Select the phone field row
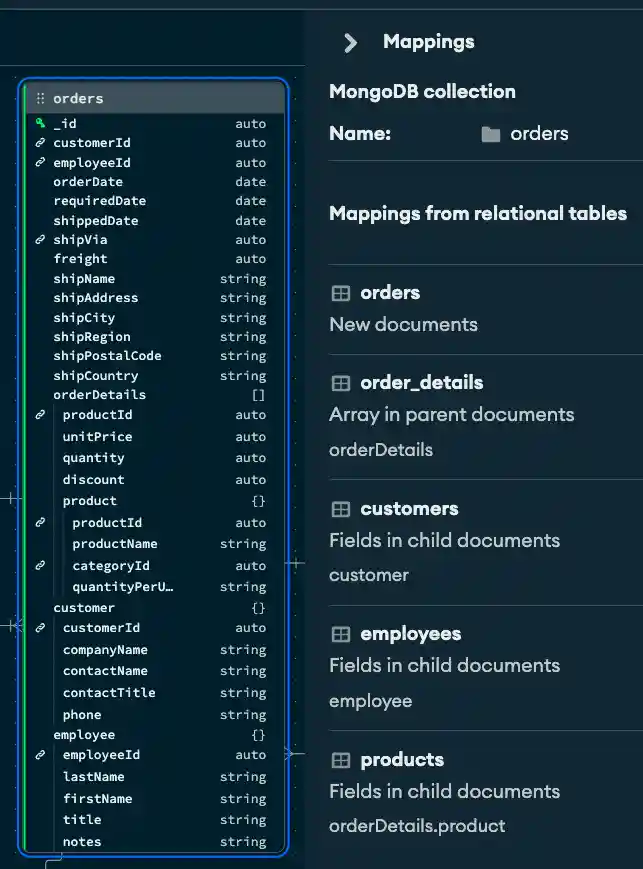The height and width of the screenshot is (869, 643). (x=155, y=715)
